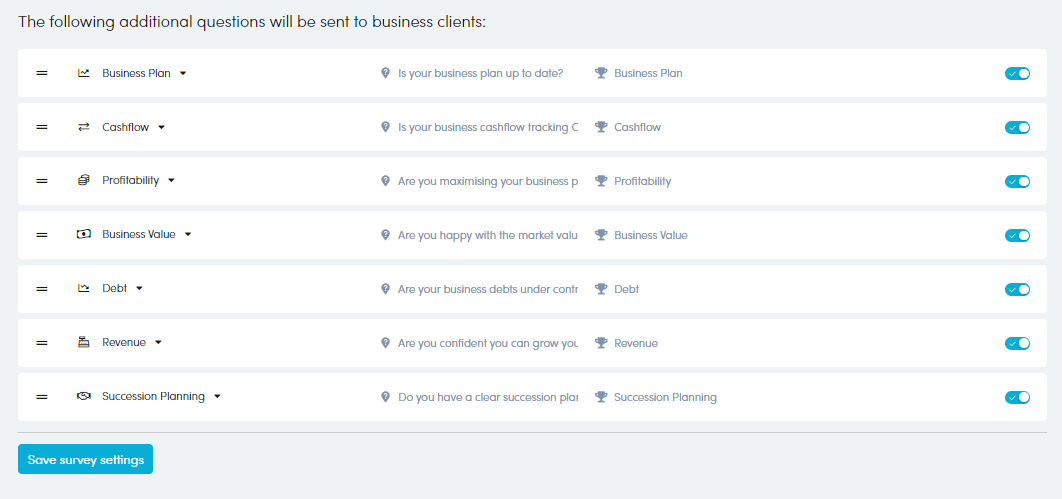Open the Business Plan category dropdown
Image resolution: width=1062 pixels, height=499 pixels.
(183, 73)
